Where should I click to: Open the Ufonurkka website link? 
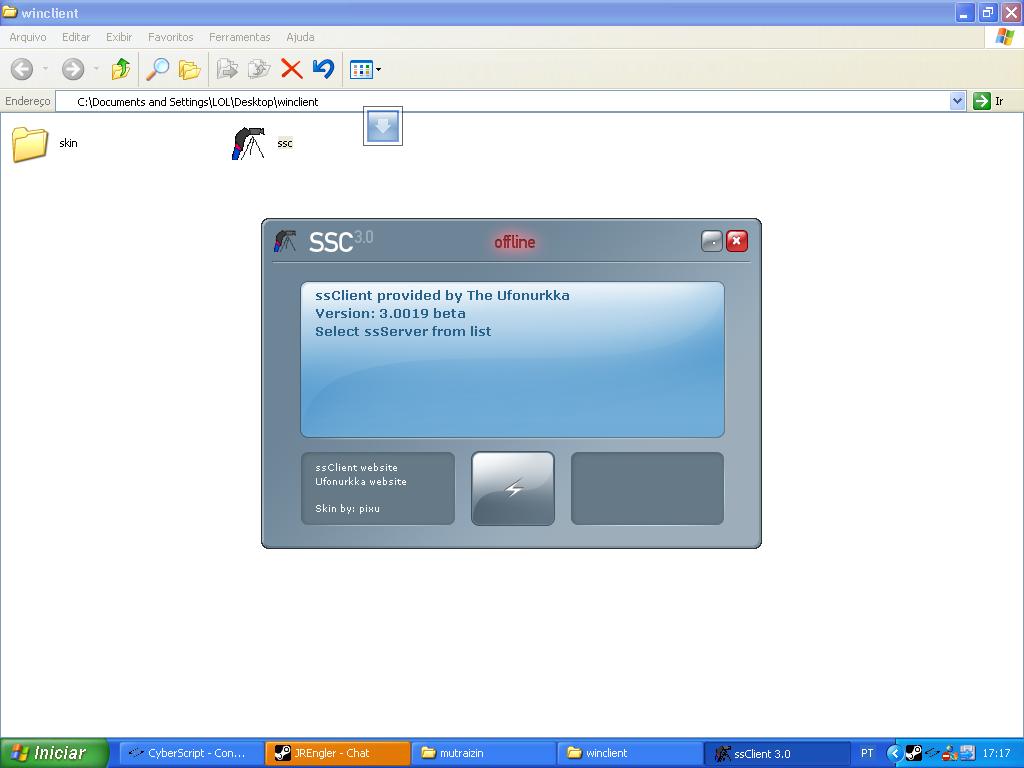click(360, 481)
